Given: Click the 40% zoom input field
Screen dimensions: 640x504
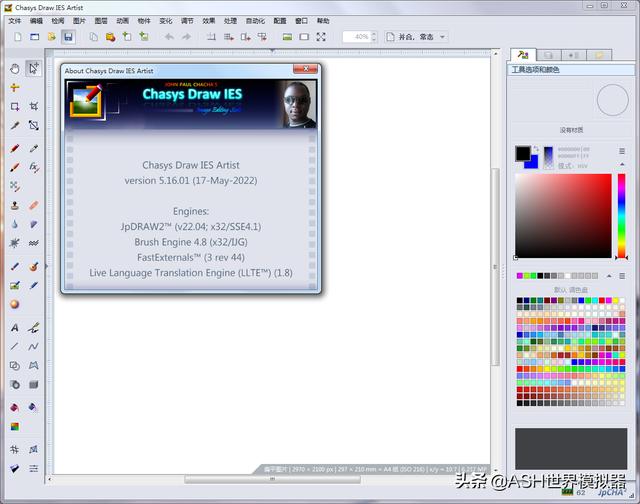Looking at the screenshot, I should [357, 37].
